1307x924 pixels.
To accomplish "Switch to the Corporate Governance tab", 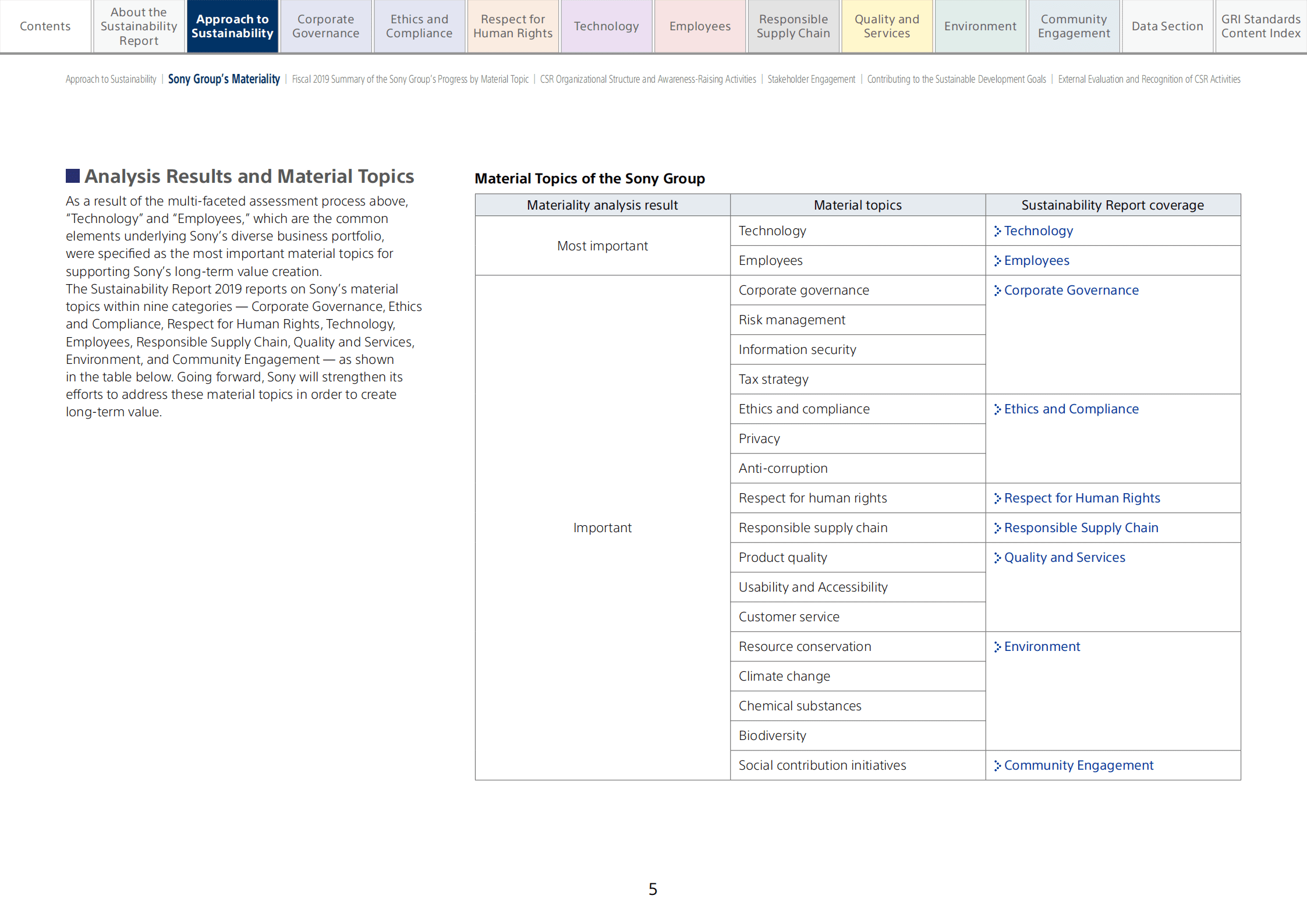I will click(x=325, y=26).
